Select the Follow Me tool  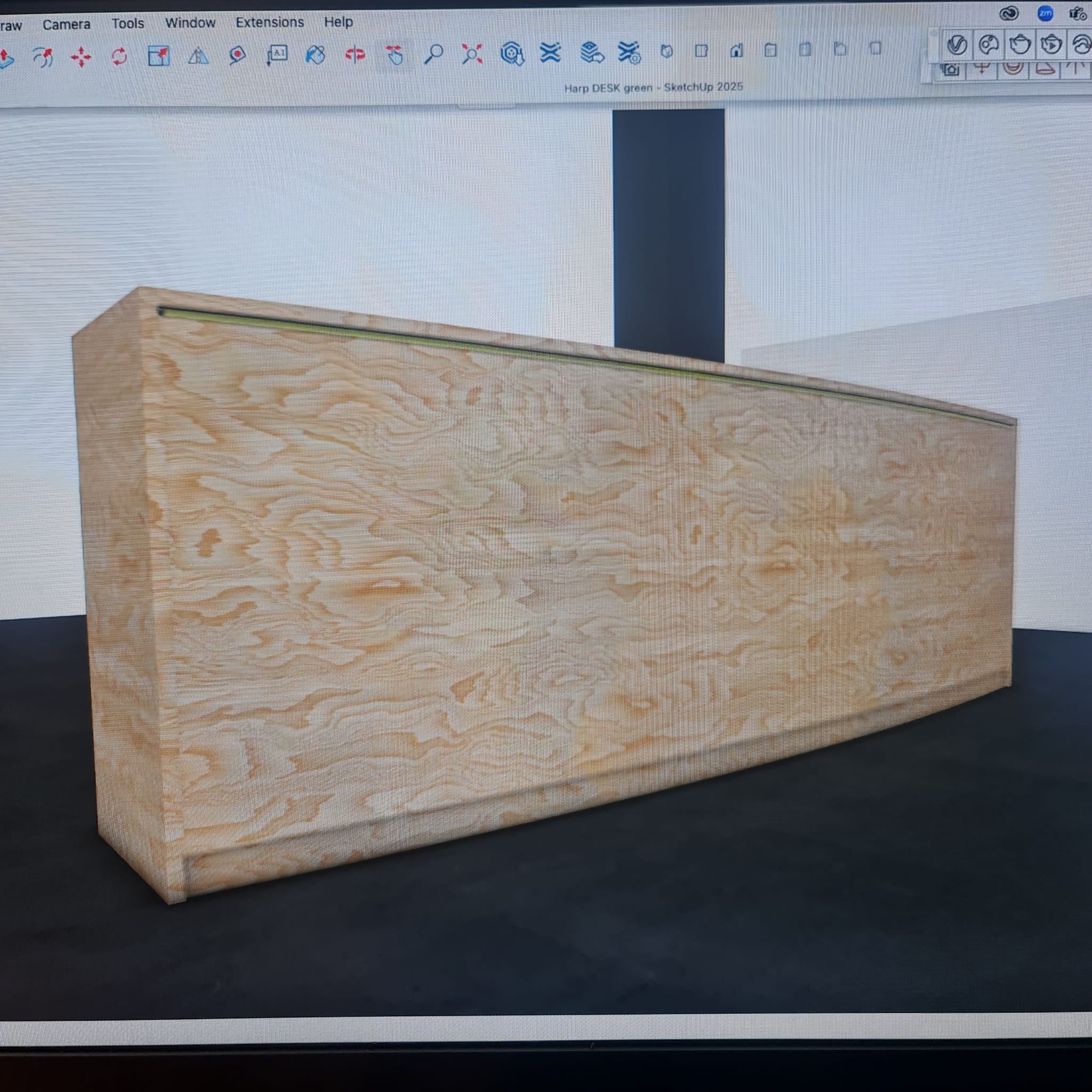point(43,57)
